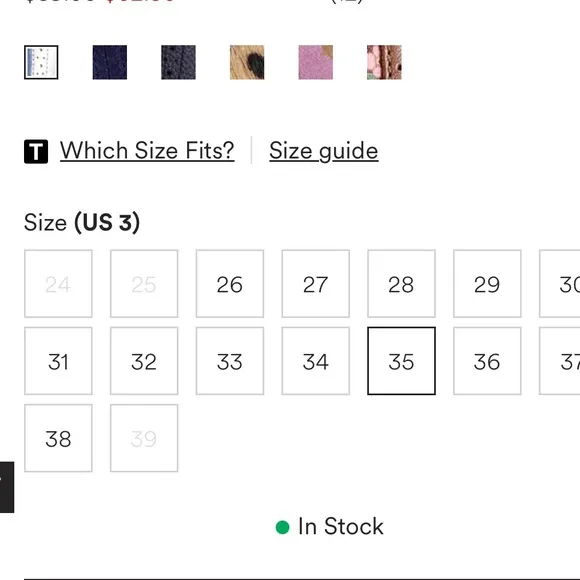Click the black tab at left edge

(x=7, y=487)
